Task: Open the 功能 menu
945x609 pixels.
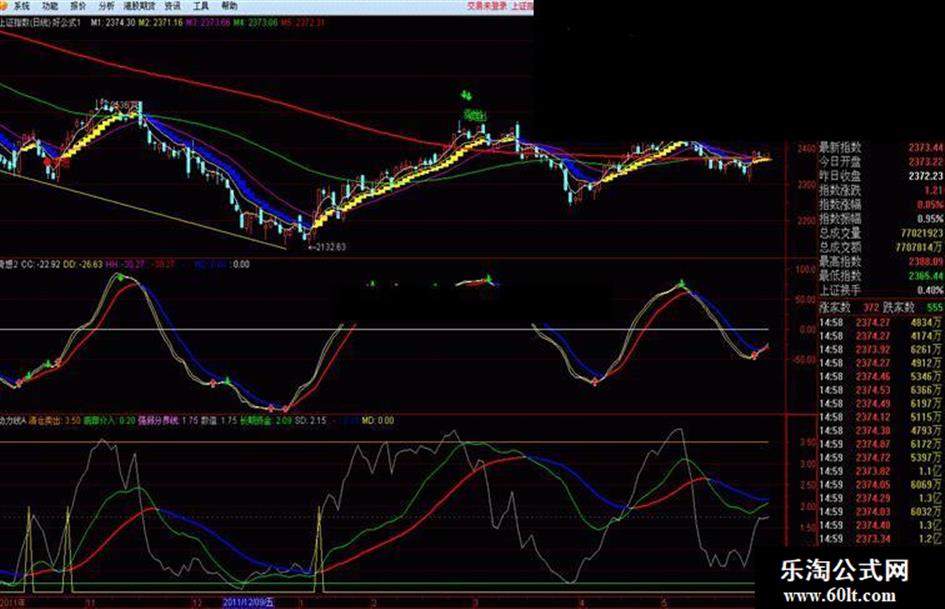Action: pyautogui.click(x=51, y=6)
